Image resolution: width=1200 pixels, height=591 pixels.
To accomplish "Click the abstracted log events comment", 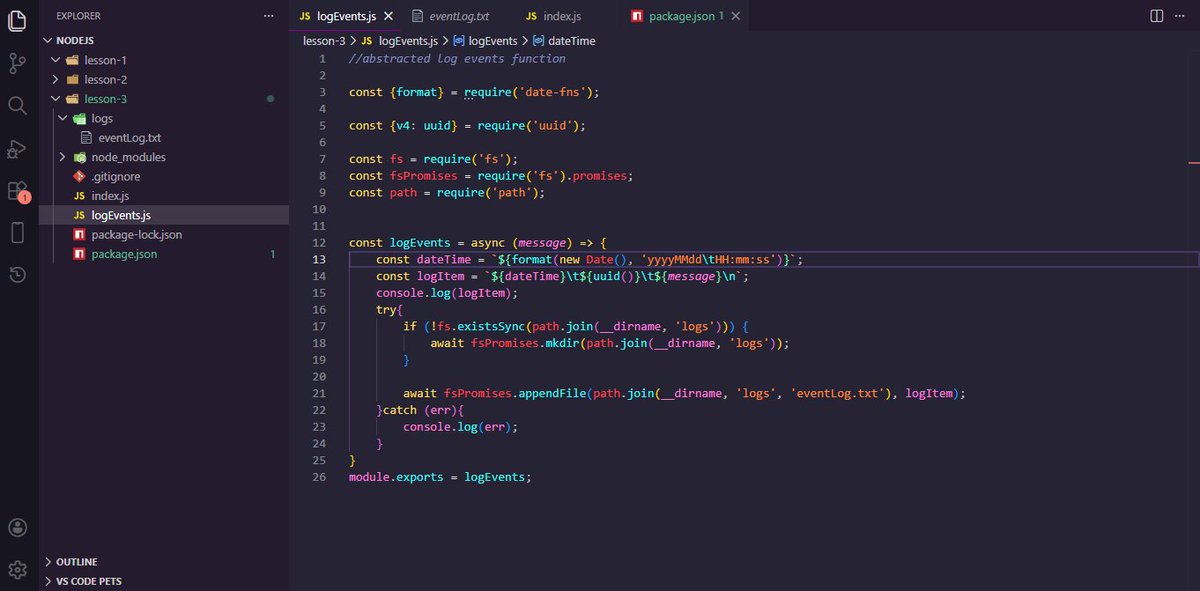I will [x=457, y=59].
